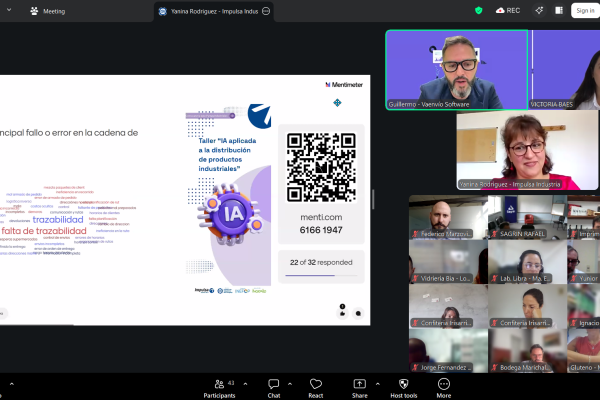Click the AI Companion sparkle icon

pos(539,10)
